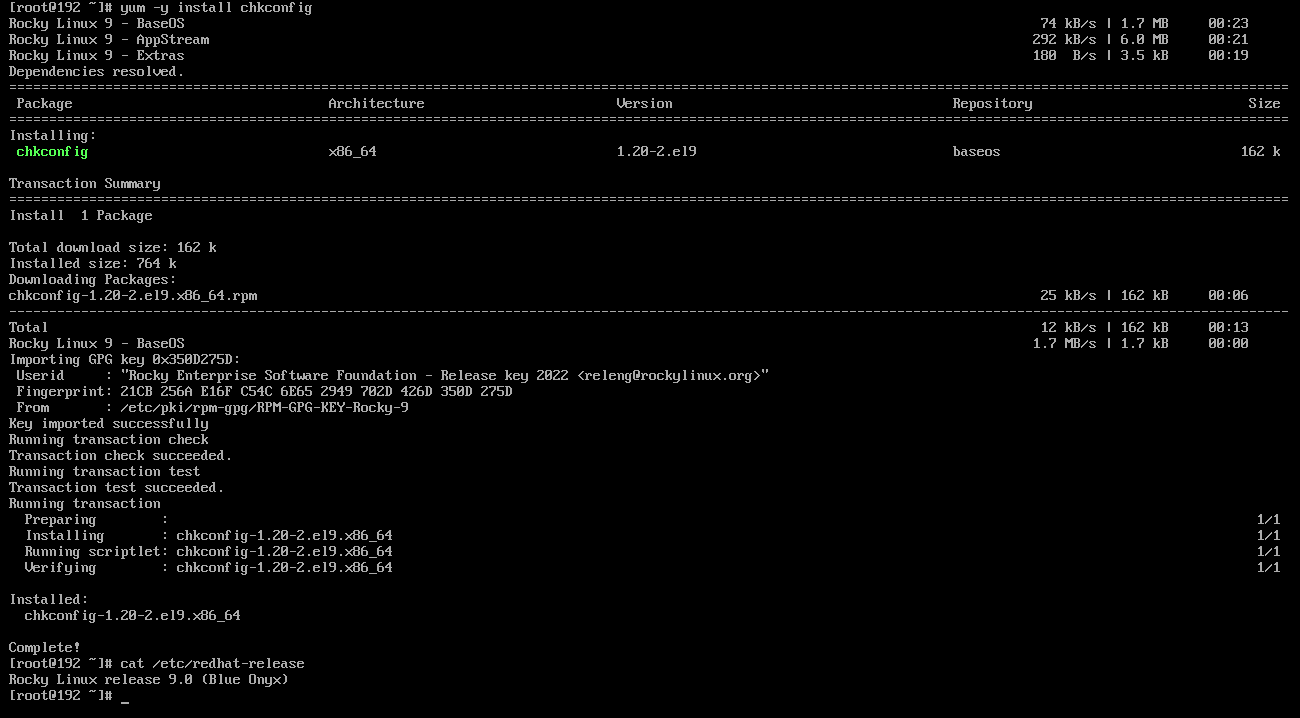
Task: Click the 'baseos' repository value
Action: (976, 152)
